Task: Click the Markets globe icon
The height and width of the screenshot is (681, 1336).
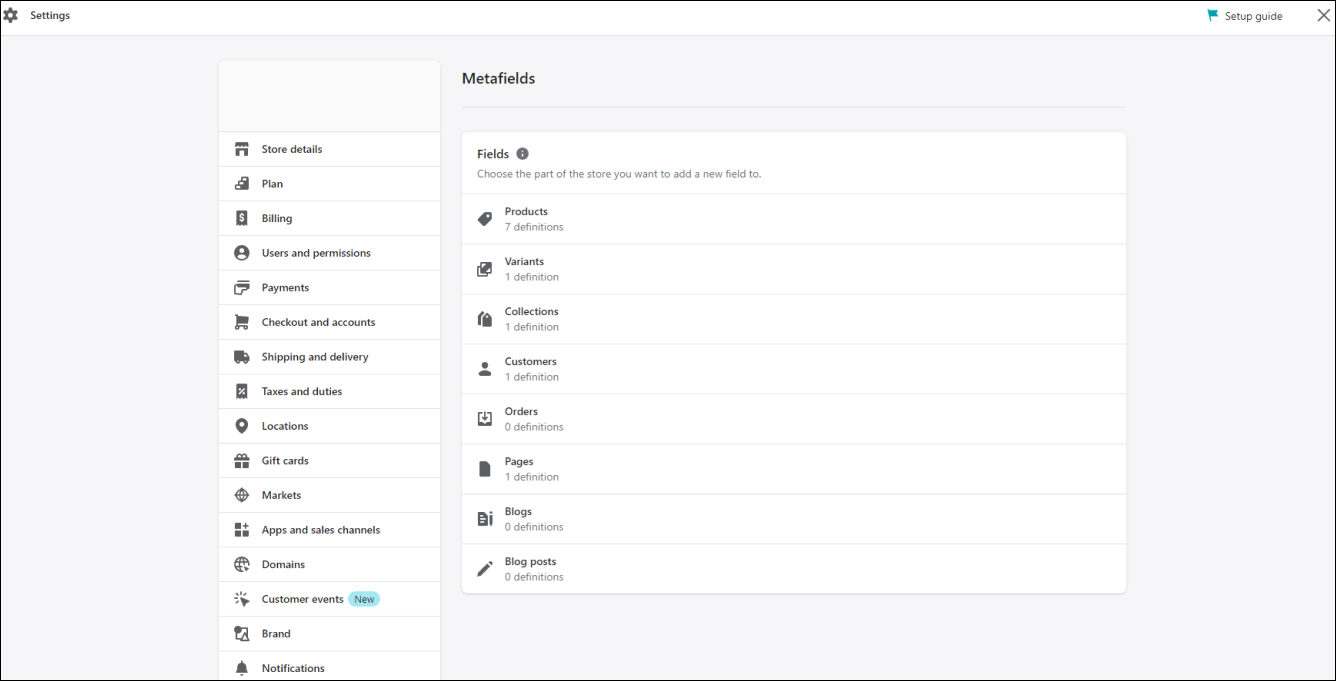Action: tap(242, 495)
